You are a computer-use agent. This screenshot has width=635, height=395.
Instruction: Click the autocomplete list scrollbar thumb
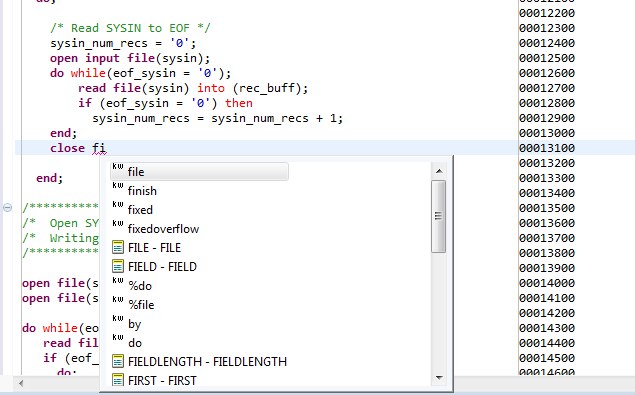(x=438, y=217)
